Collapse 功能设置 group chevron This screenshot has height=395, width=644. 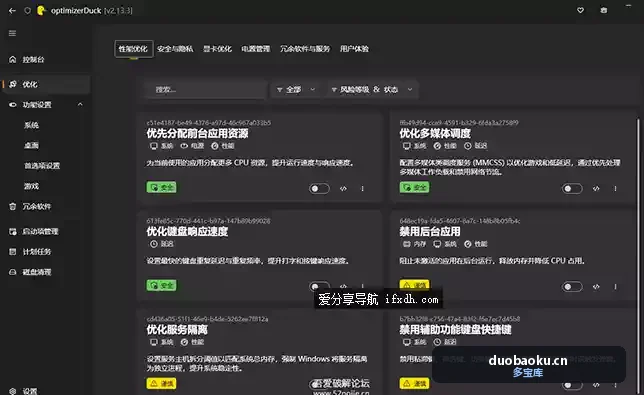[x=80, y=105]
